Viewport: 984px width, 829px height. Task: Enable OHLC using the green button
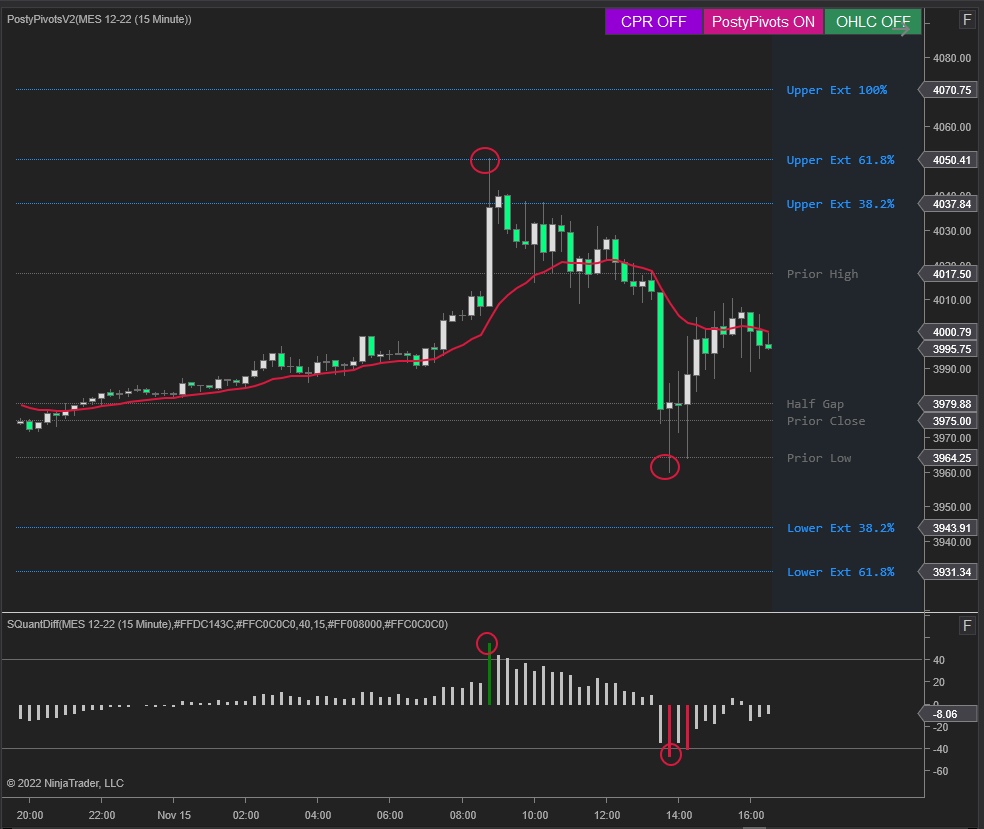click(872, 21)
